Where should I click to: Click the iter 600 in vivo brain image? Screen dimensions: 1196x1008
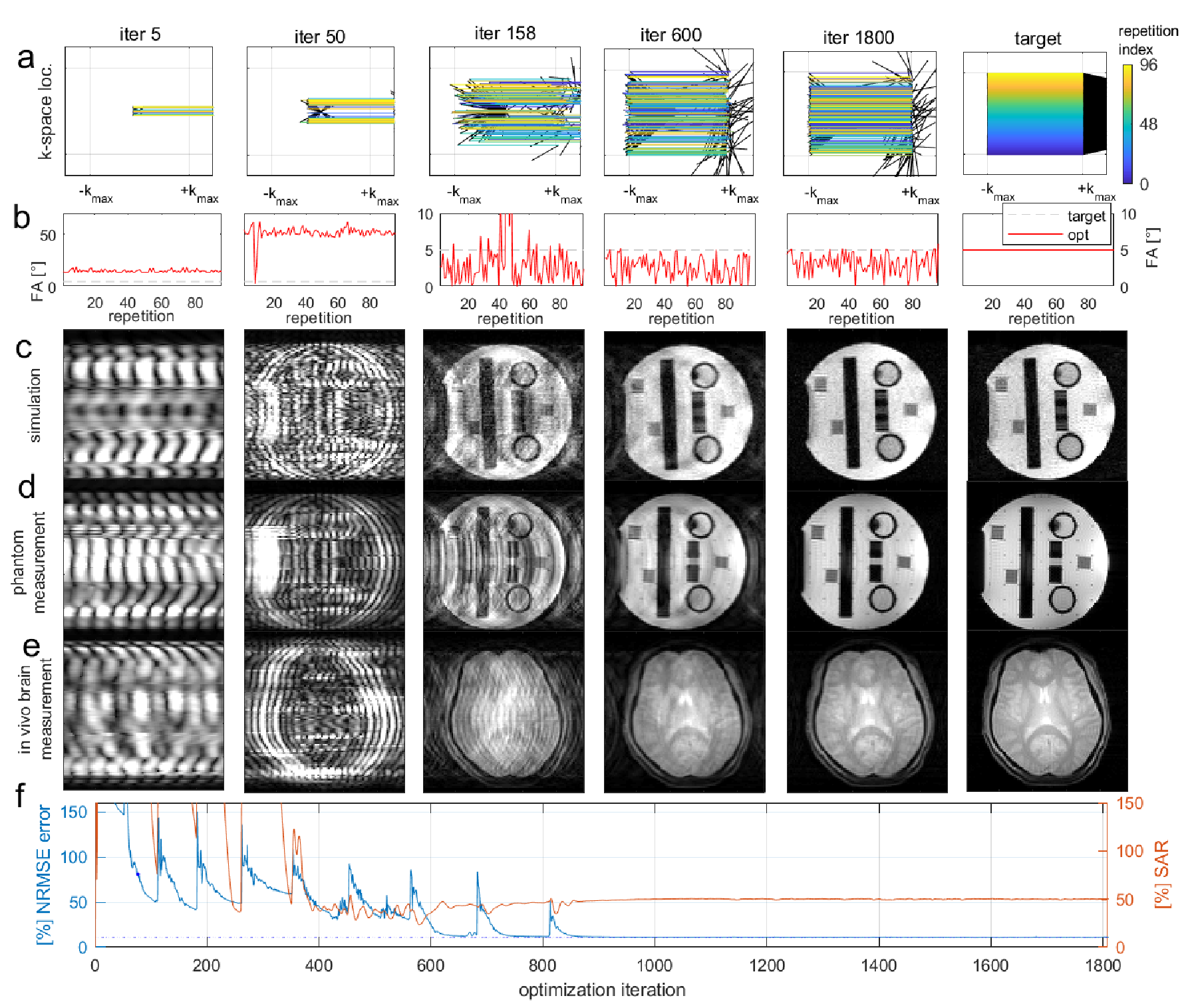684,711
